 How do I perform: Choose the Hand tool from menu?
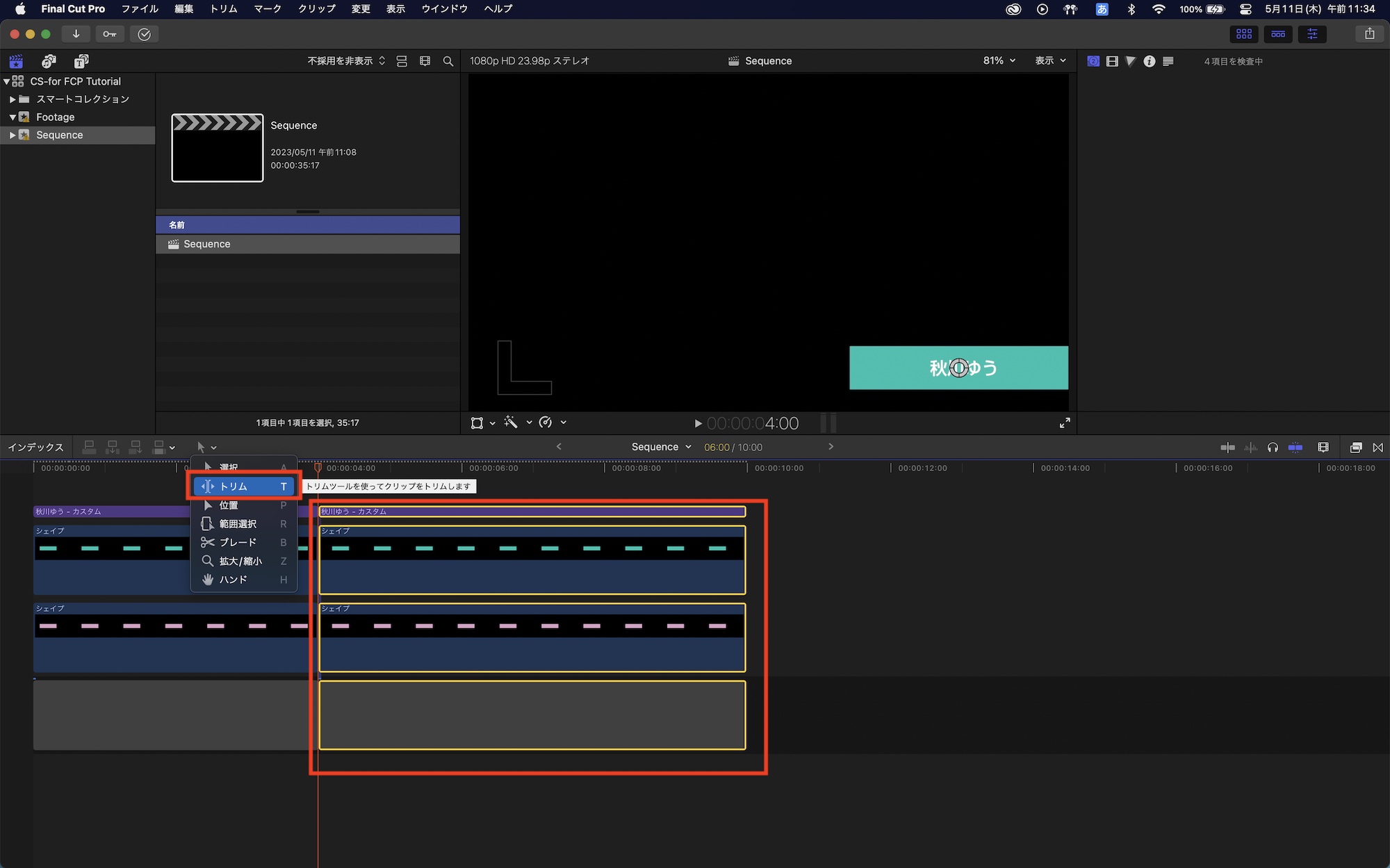(233, 580)
